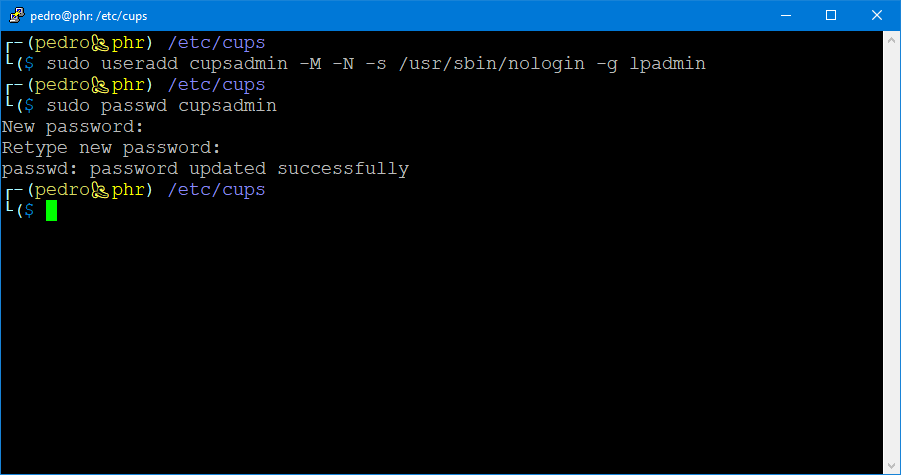Image resolution: width=901 pixels, height=475 pixels.
Task: Click the /etc/cups path in the first prompt
Action: click(216, 43)
